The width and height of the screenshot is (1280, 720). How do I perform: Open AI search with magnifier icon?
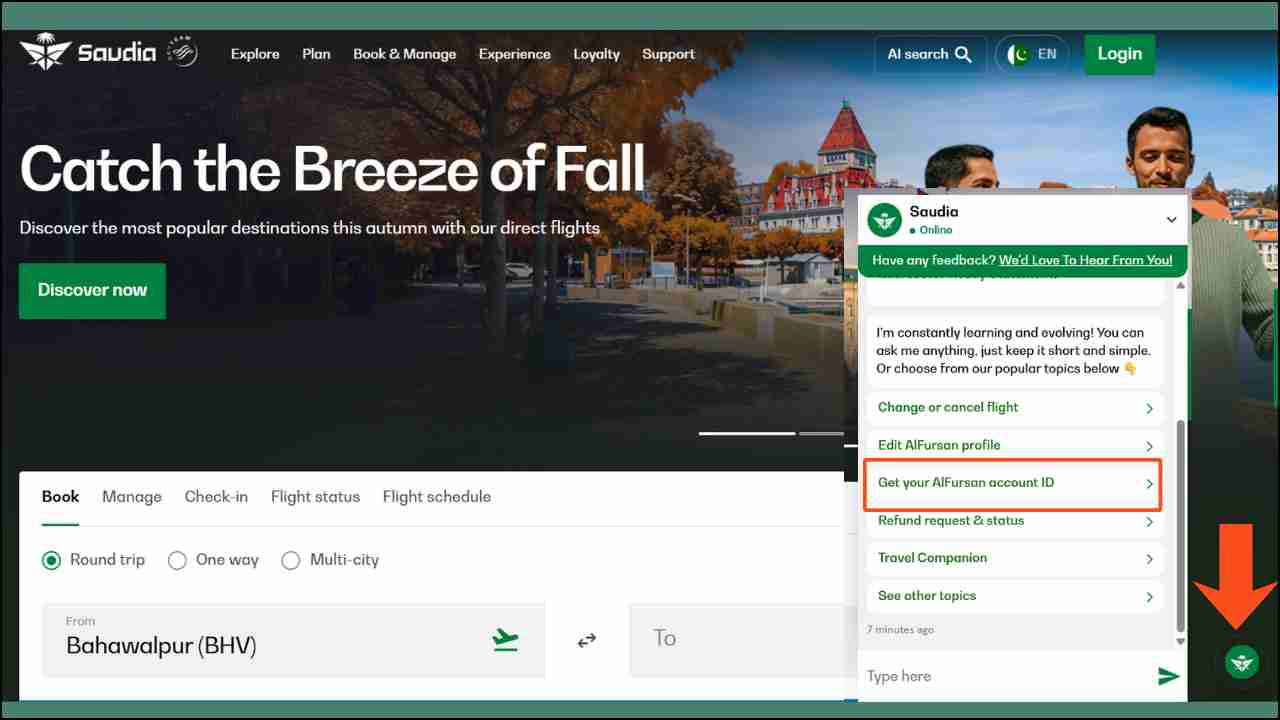(929, 54)
